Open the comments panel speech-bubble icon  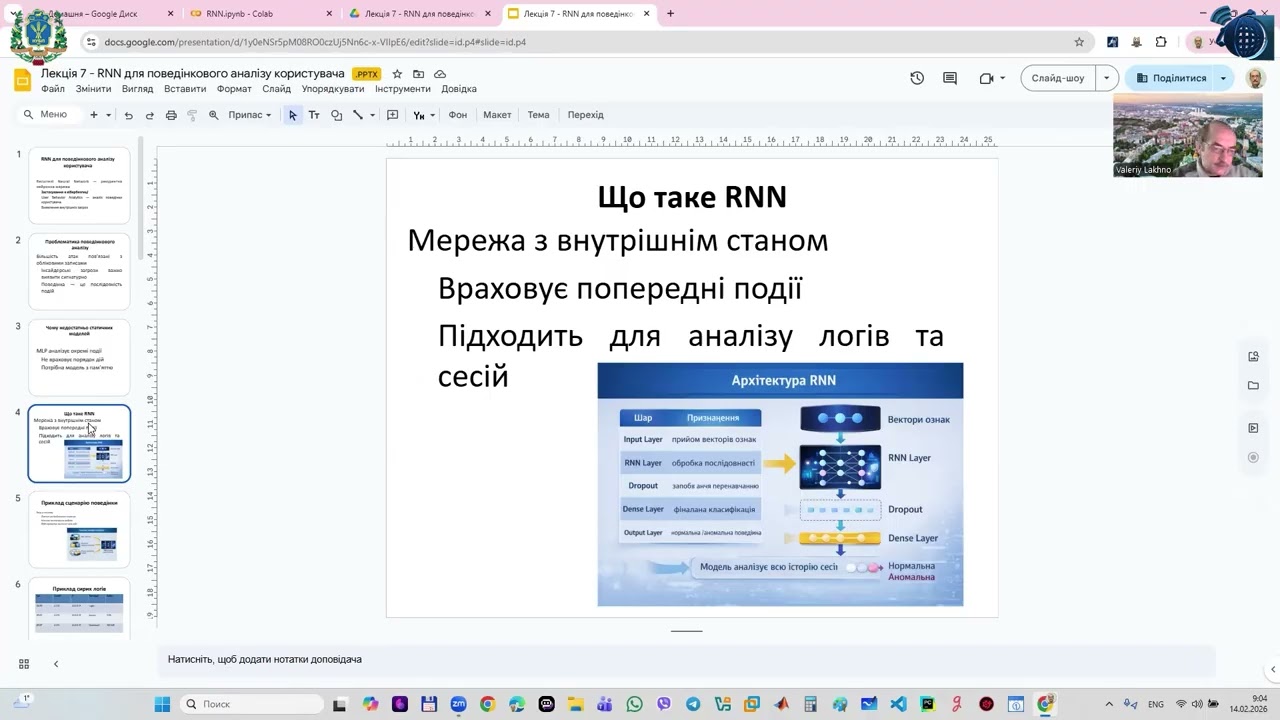point(950,78)
